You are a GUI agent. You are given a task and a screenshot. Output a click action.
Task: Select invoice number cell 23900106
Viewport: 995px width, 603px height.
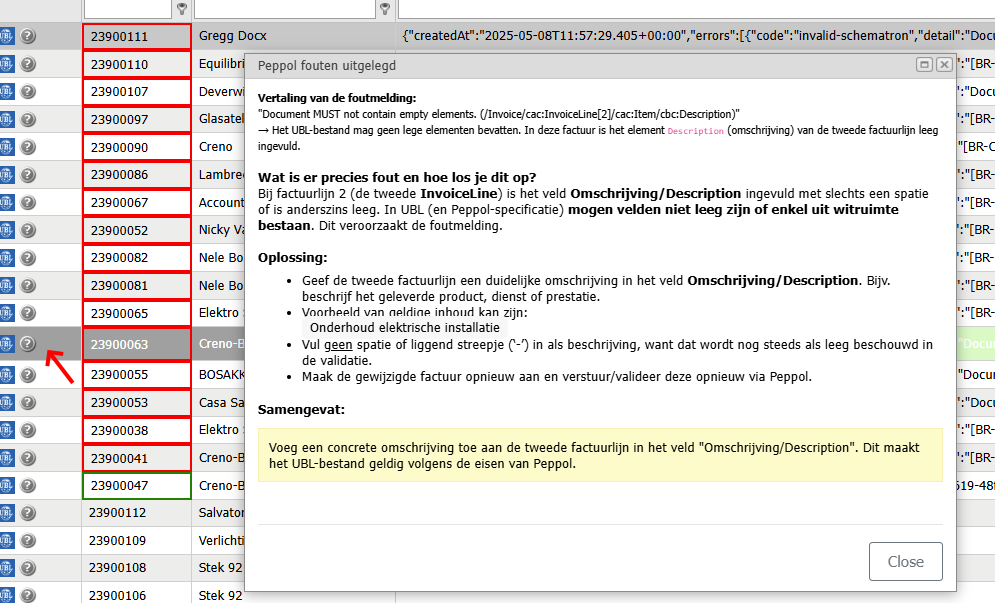pos(136,595)
